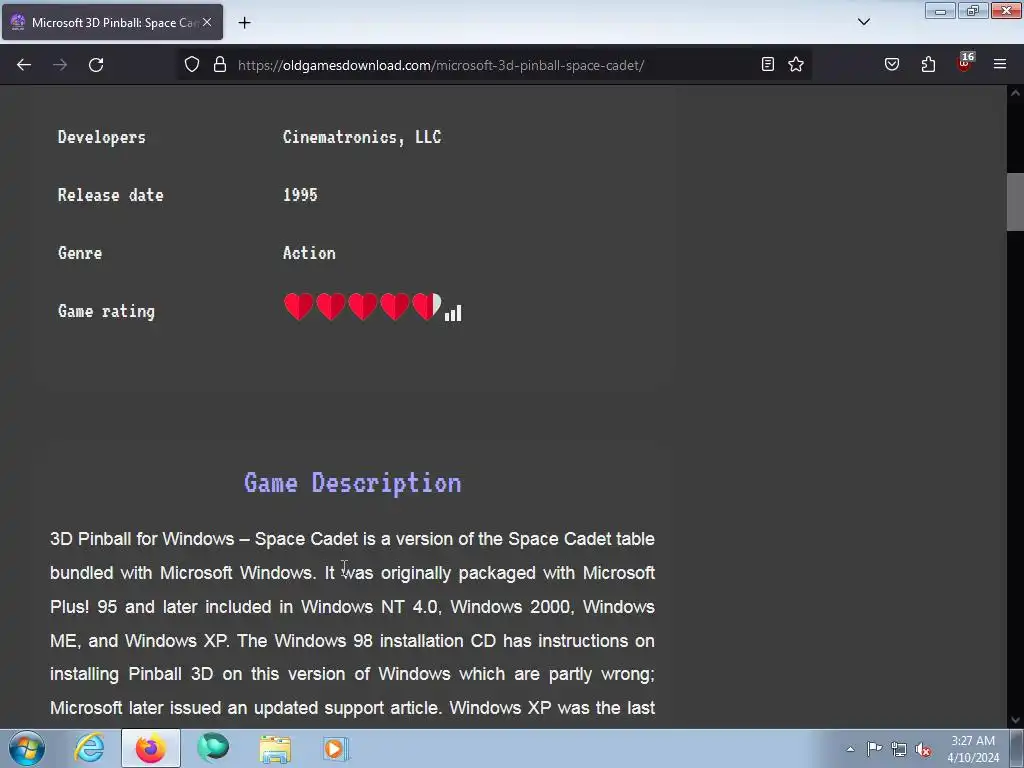Click the address bar URL field

(x=493, y=65)
